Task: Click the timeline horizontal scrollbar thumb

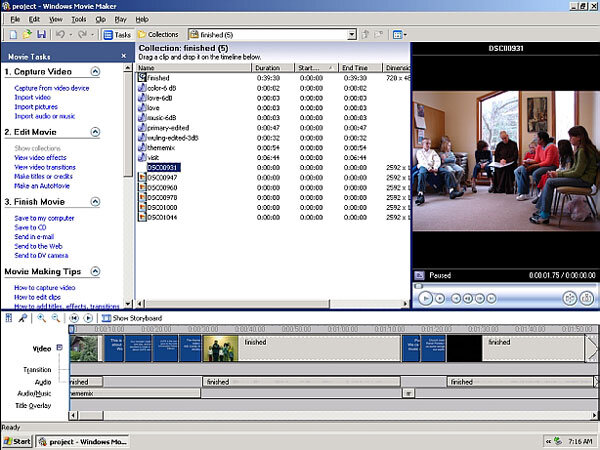Action: coord(90,415)
